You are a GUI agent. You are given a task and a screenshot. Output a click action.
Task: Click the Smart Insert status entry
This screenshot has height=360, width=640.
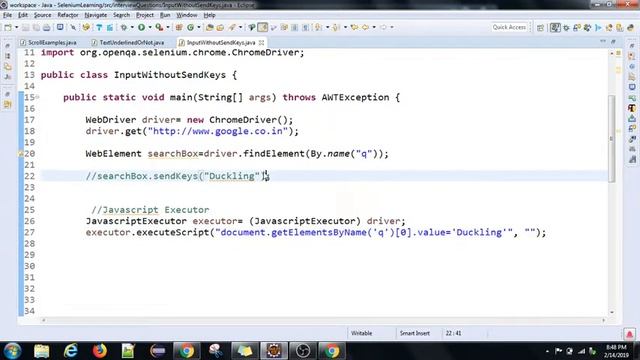tap(415, 333)
